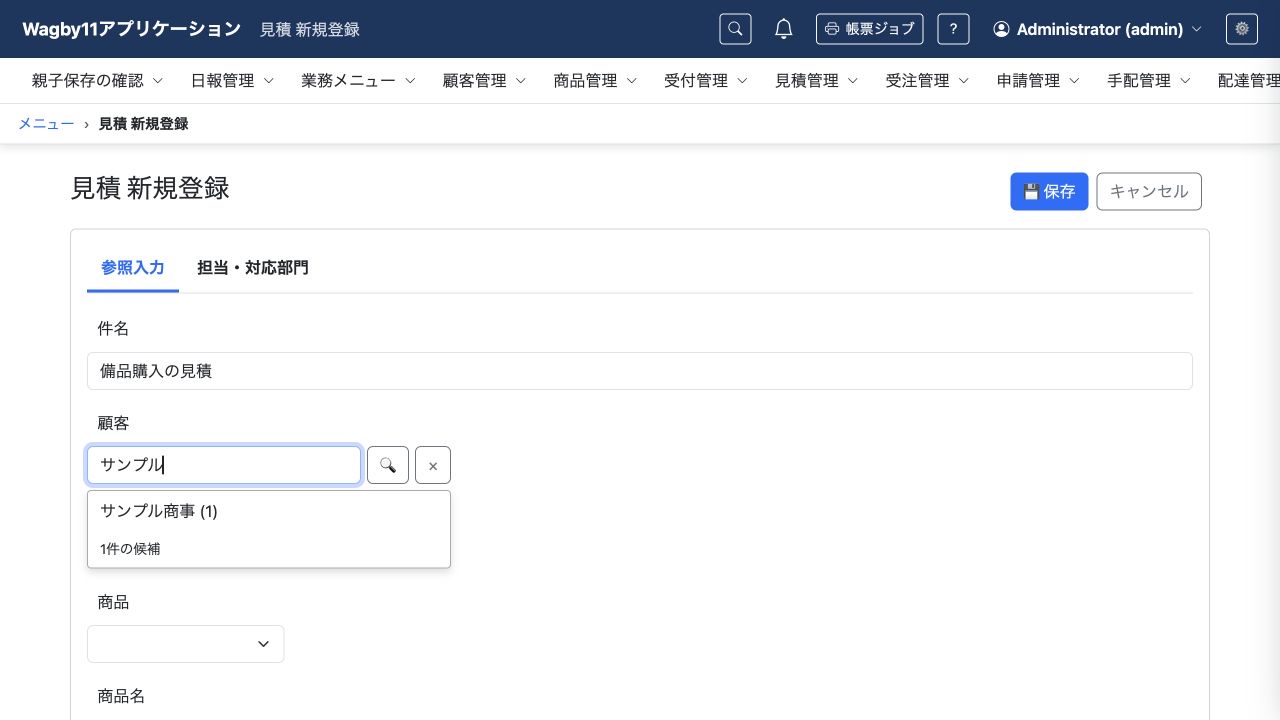This screenshot has width=1280, height=720.
Task: Expand the 受注管理 menu
Action: (x=928, y=81)
